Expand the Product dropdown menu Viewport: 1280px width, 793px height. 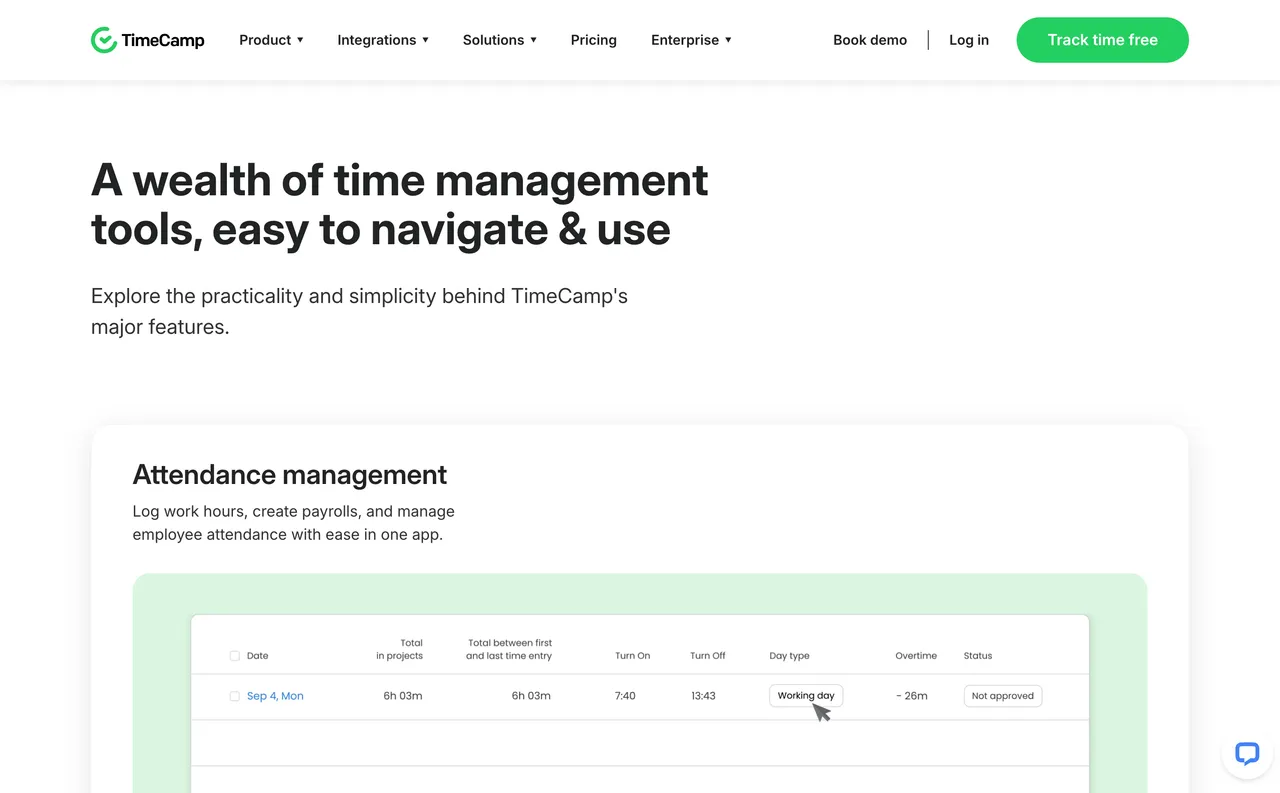coord(271,40)
